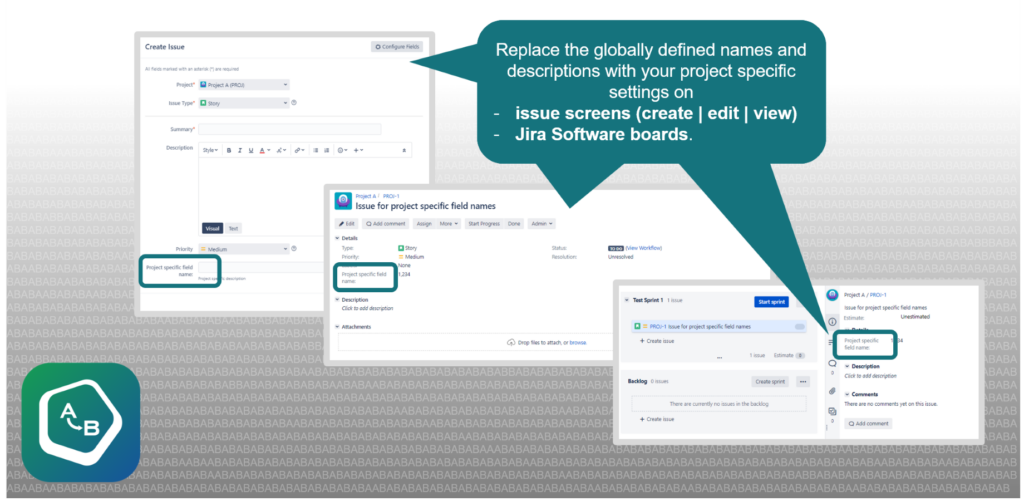This screenshot has width=1024, height=501.
Task: Switch editor to Visual mode
Action: pos(212,229)
